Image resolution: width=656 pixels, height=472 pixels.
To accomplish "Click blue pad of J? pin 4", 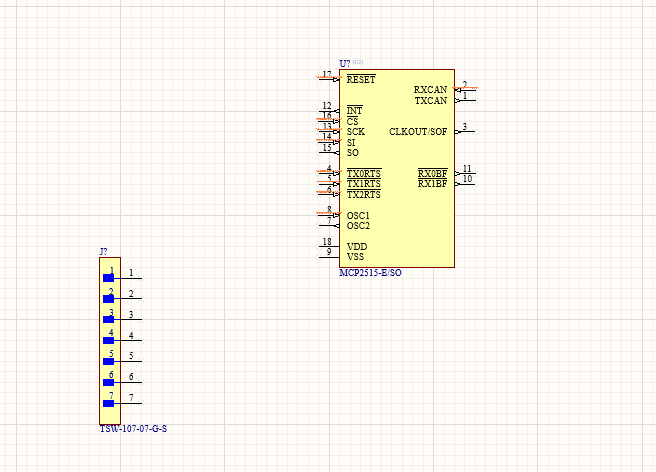I will [x=108, y=341].
